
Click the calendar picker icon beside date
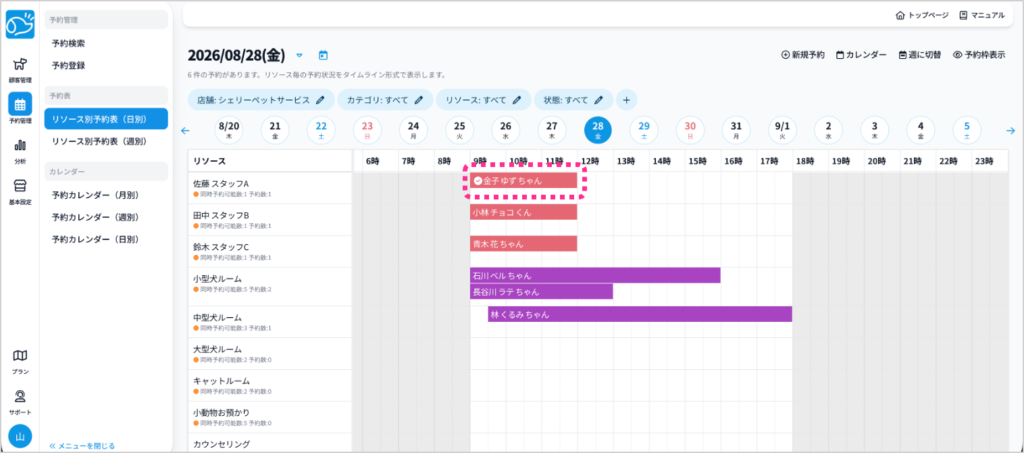click(323, 55)
